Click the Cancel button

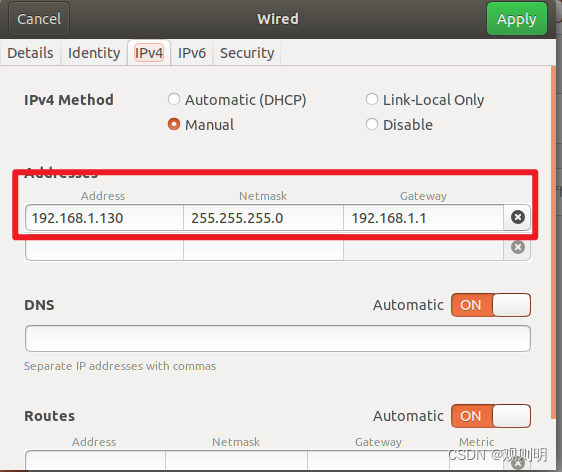click(39, 19)
